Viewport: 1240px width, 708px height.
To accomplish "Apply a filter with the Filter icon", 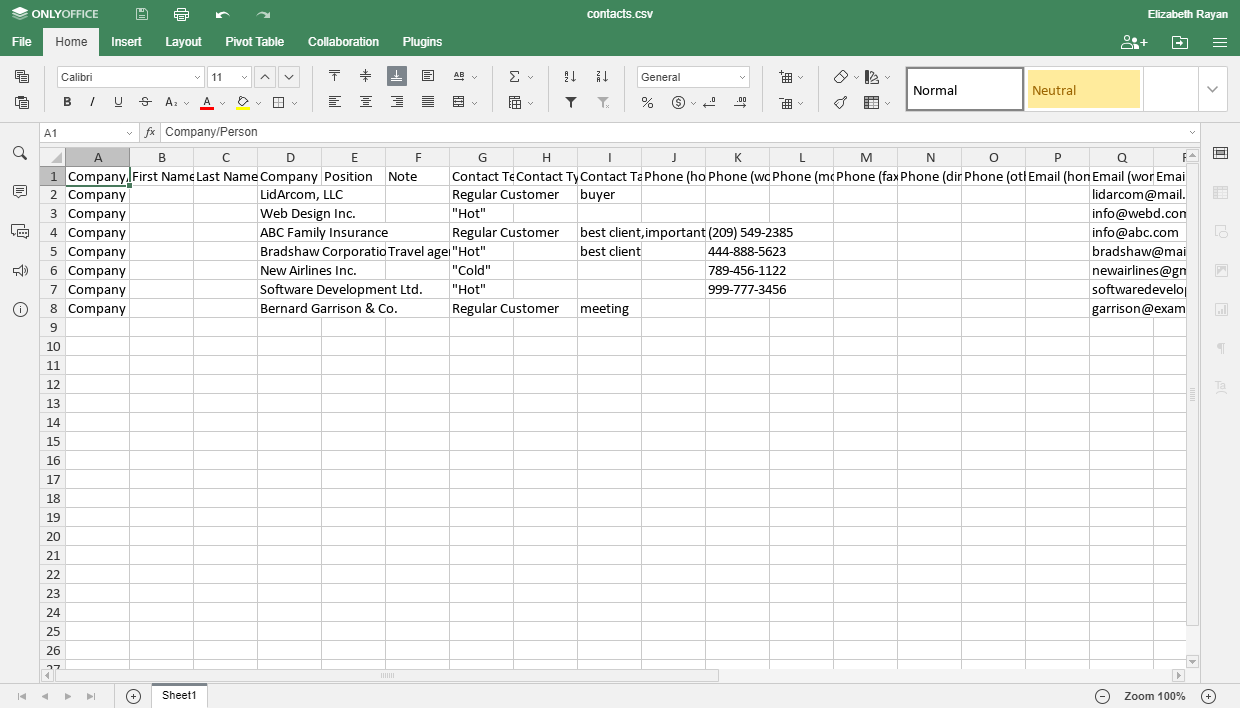I will tap(571, 103).
